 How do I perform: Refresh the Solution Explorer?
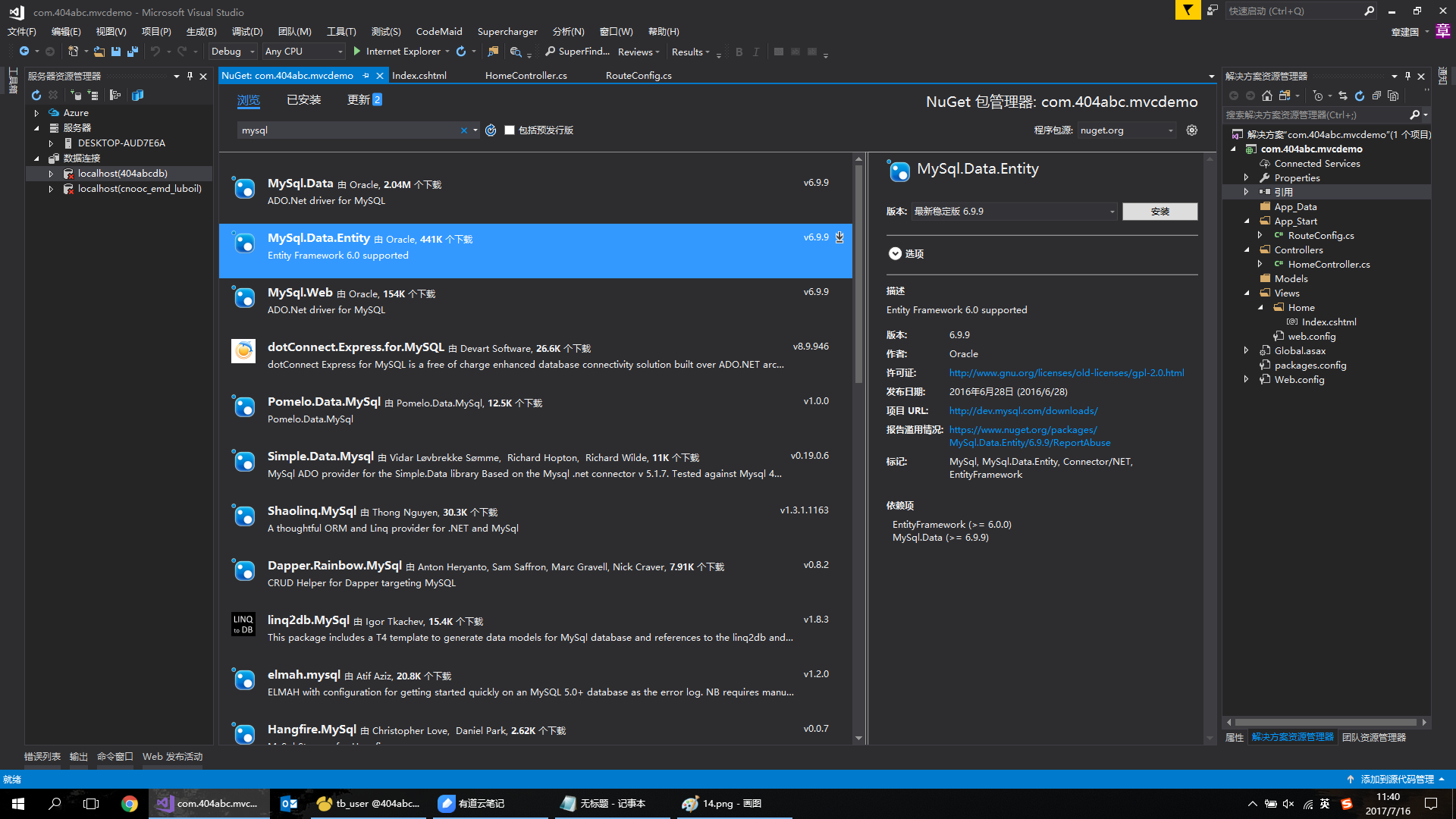point(1360,96)
